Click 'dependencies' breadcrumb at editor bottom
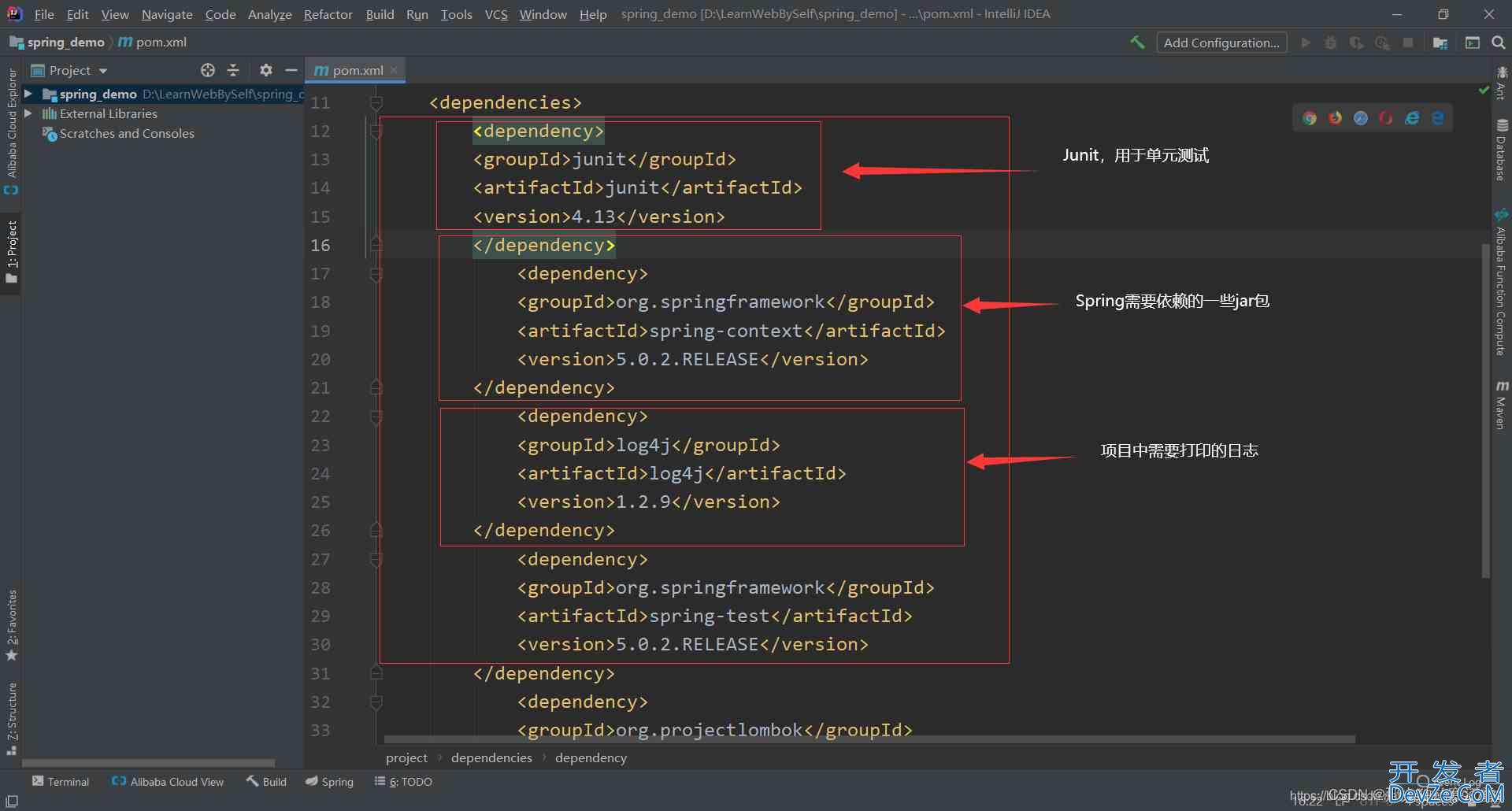1512x811 pixels. click(x=491, y=757)
